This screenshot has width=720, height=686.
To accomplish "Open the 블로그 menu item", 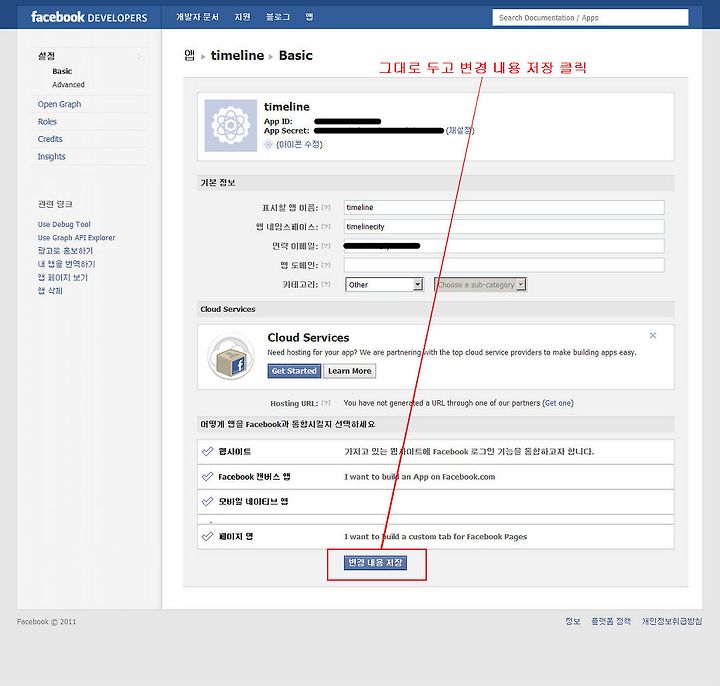I will (278, 17).
